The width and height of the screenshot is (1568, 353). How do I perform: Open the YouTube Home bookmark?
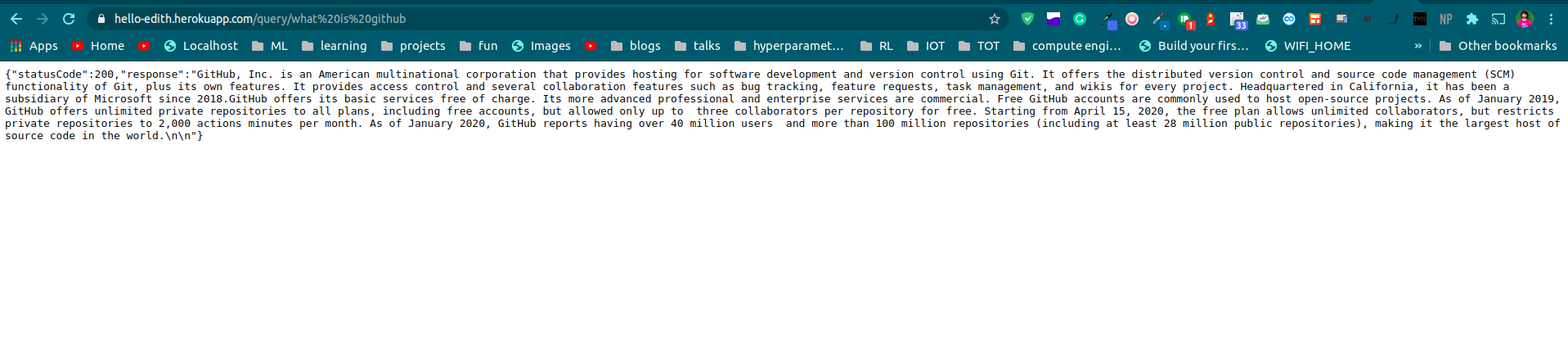(x=98, y=46)
